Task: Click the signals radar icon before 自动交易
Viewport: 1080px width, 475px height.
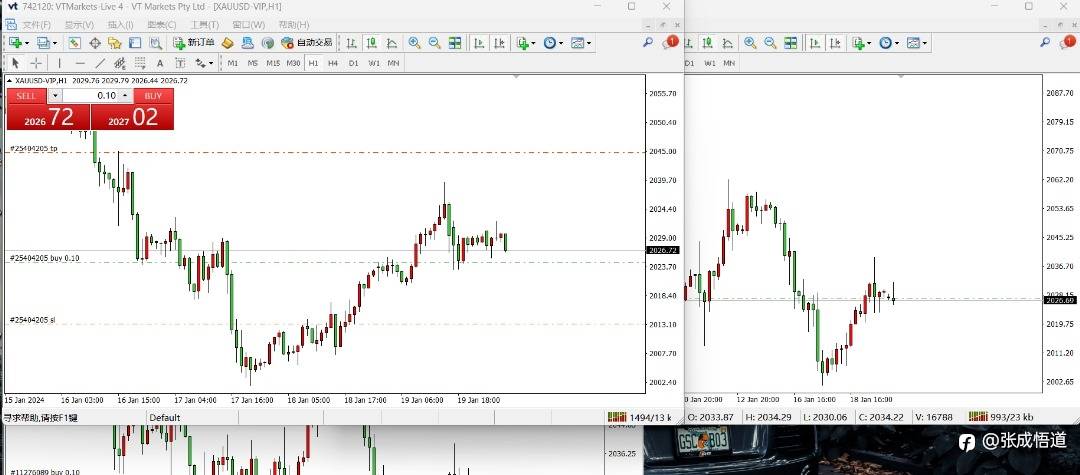Action: 268,43
